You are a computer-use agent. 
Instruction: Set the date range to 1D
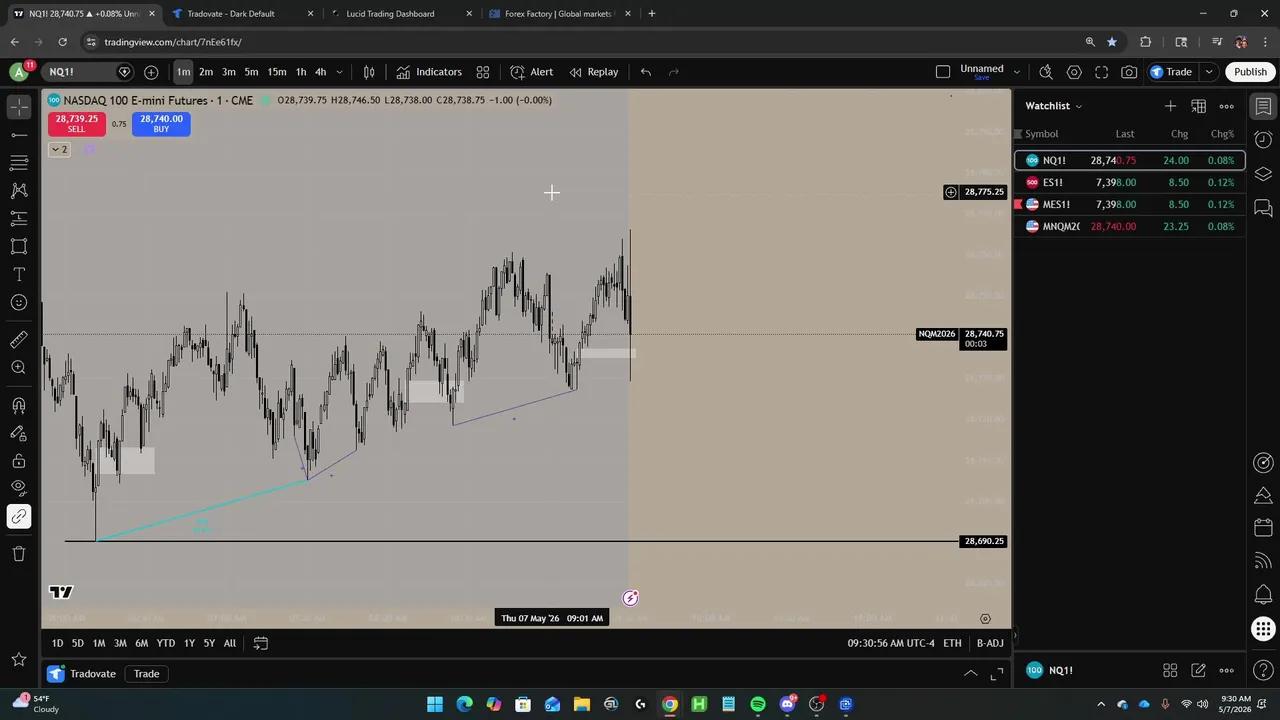(x=57, y=643)
